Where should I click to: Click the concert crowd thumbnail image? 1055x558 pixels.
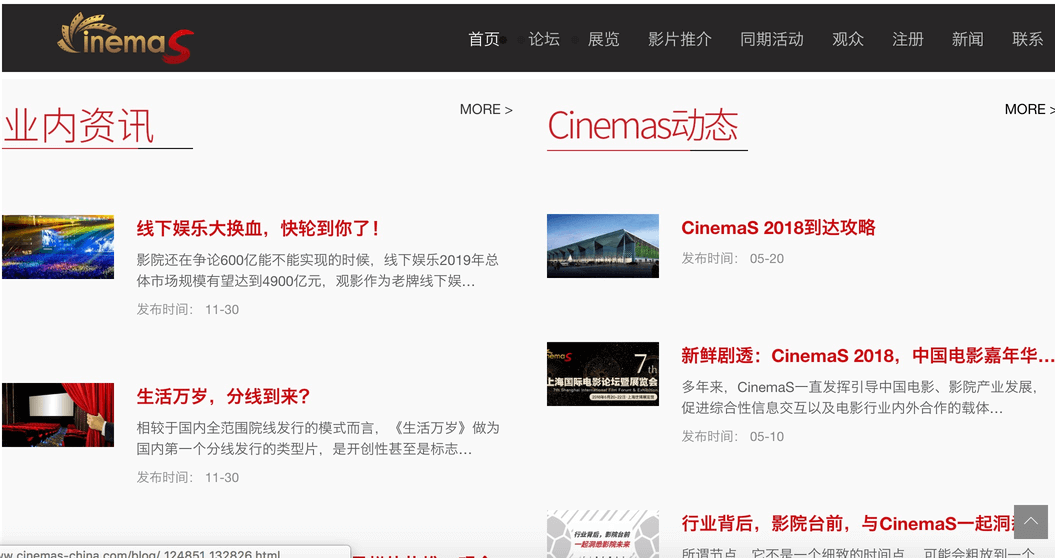click(x=58, y=246)
